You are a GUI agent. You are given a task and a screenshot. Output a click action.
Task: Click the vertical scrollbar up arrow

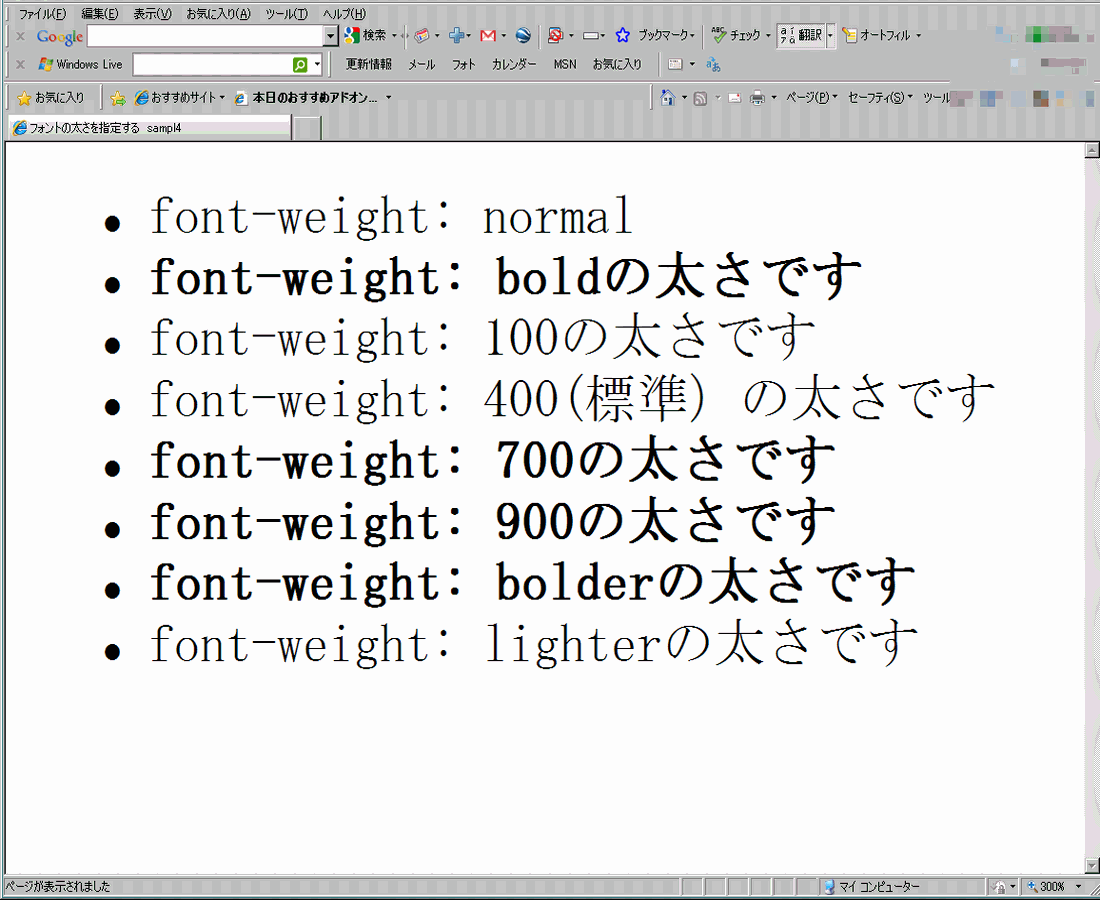pos(1092,149)
